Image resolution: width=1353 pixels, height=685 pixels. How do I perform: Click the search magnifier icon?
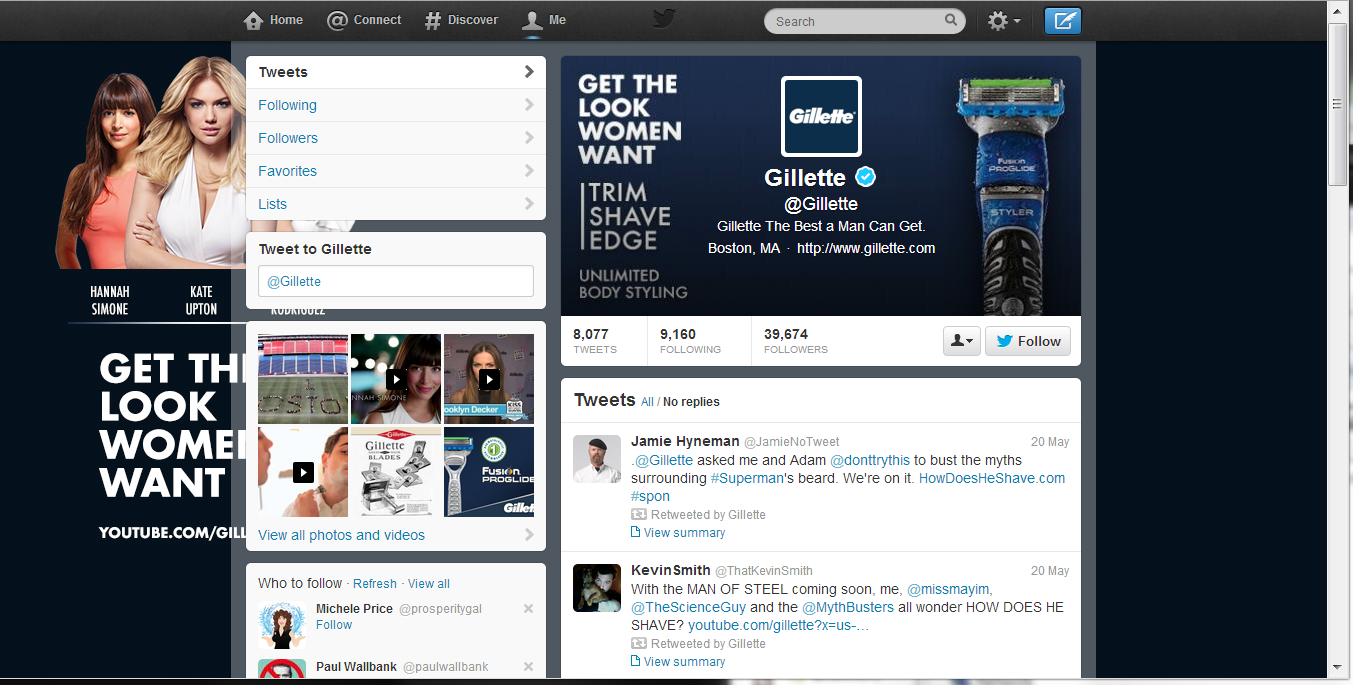click(951, 20)
